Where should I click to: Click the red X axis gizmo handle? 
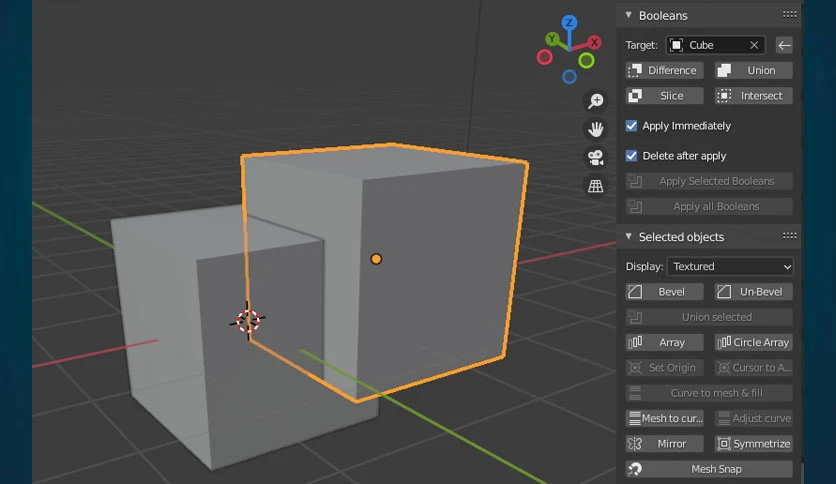pyautogui.click(x=594, y=42)
